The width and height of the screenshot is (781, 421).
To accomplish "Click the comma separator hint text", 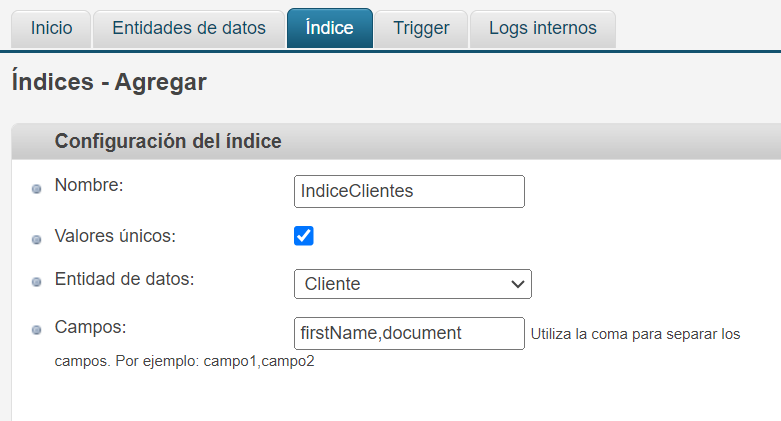I will point(635,334).
